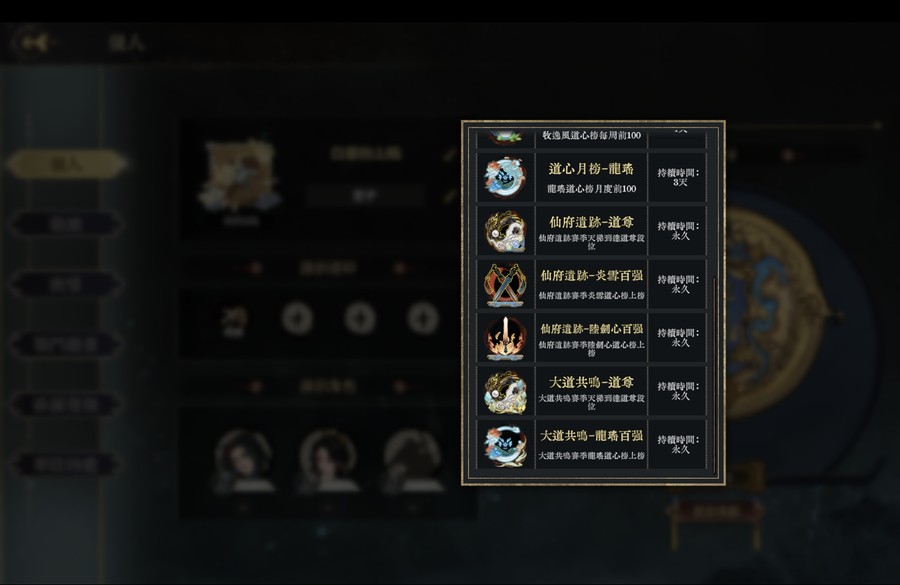The height and width of the screenshot is (585, 900).
Task: Click the back arrow icon at top left
Action: [x=34, y=42]
